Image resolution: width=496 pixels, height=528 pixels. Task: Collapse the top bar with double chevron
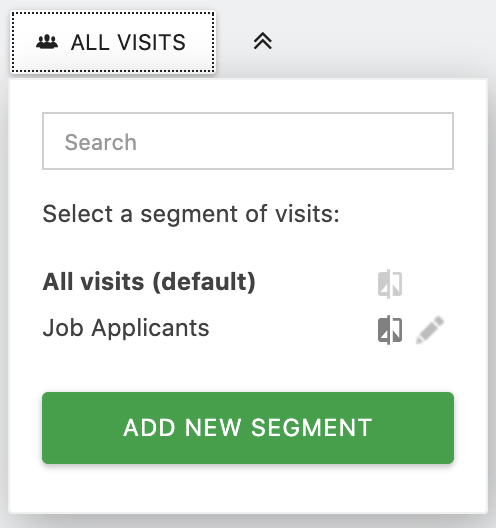click(263, 41)
